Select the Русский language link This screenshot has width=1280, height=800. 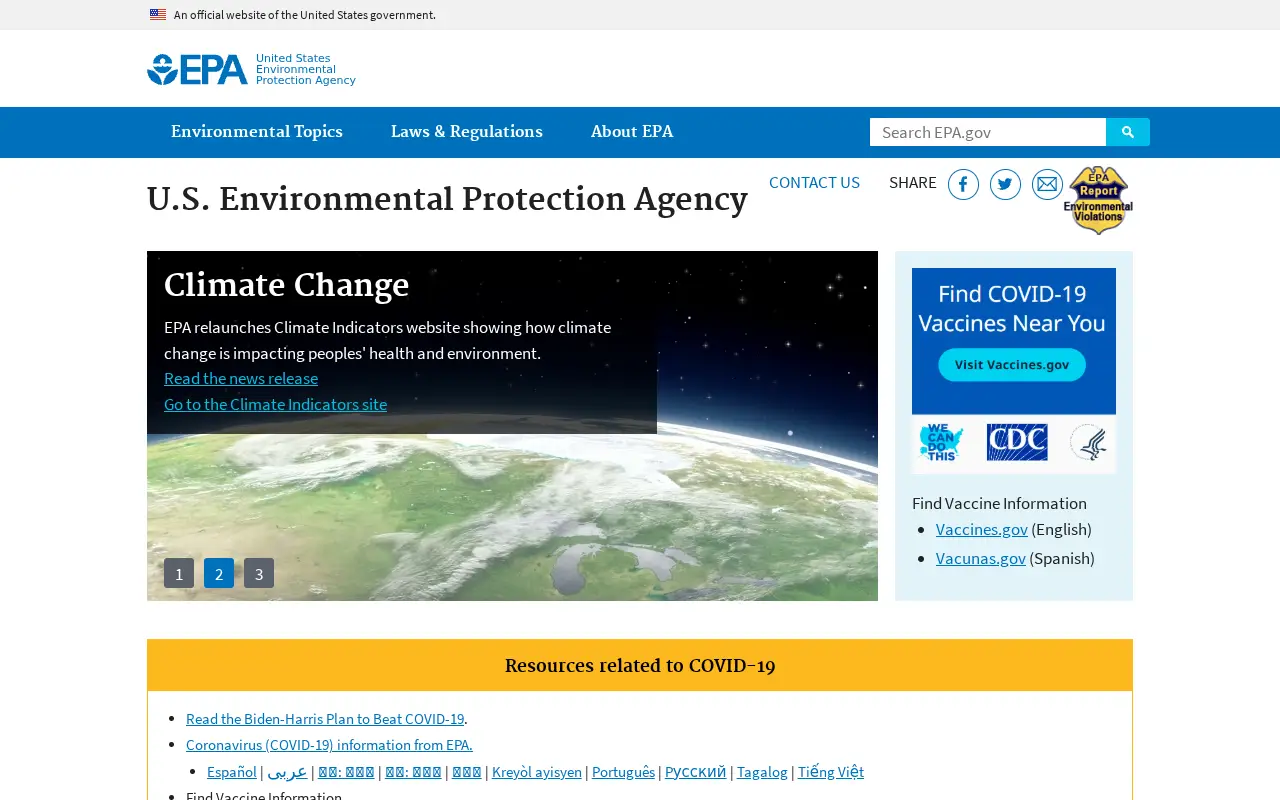tap(696, 771)
